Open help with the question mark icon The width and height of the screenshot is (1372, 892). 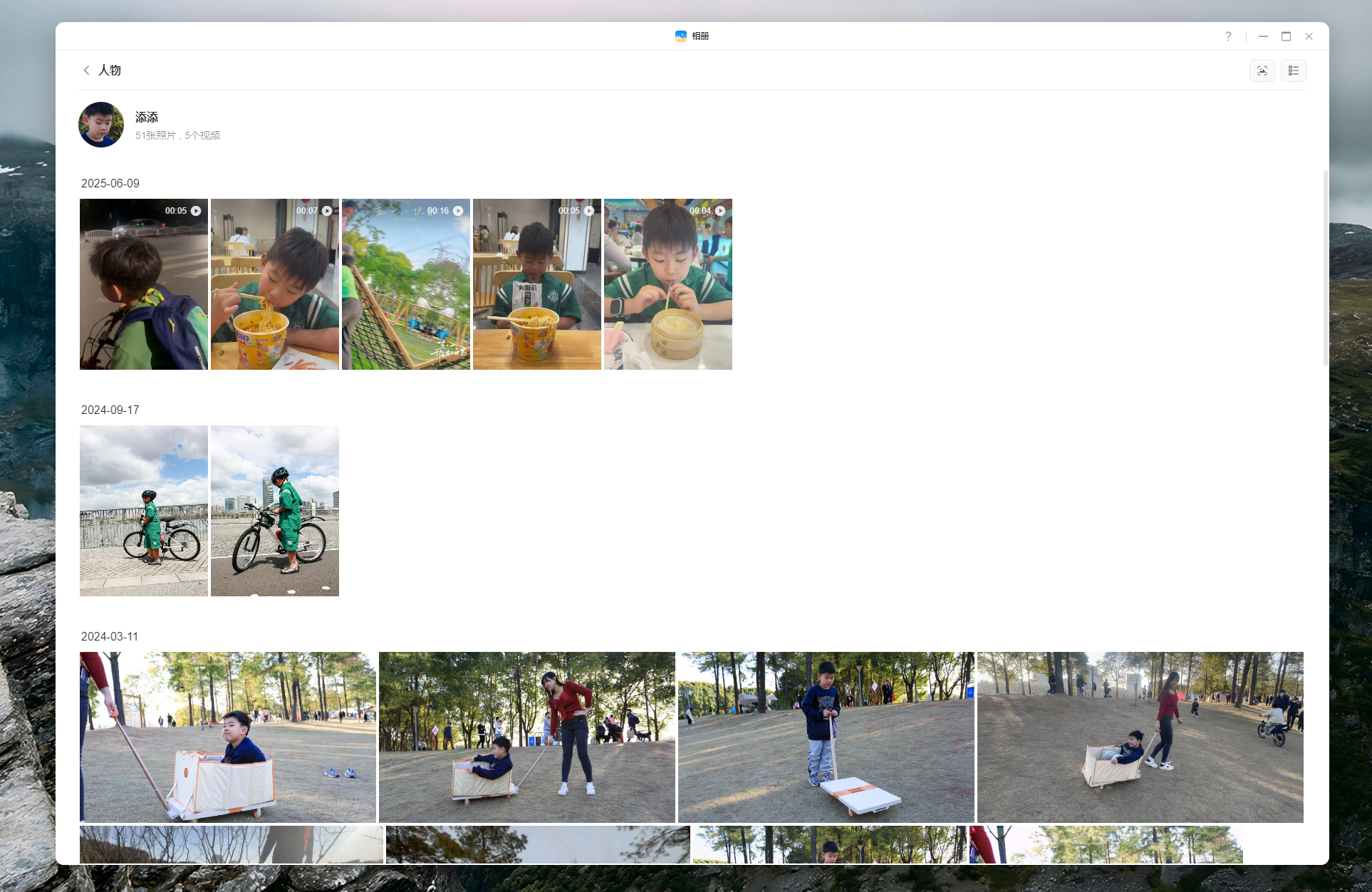pos(1228,36)
